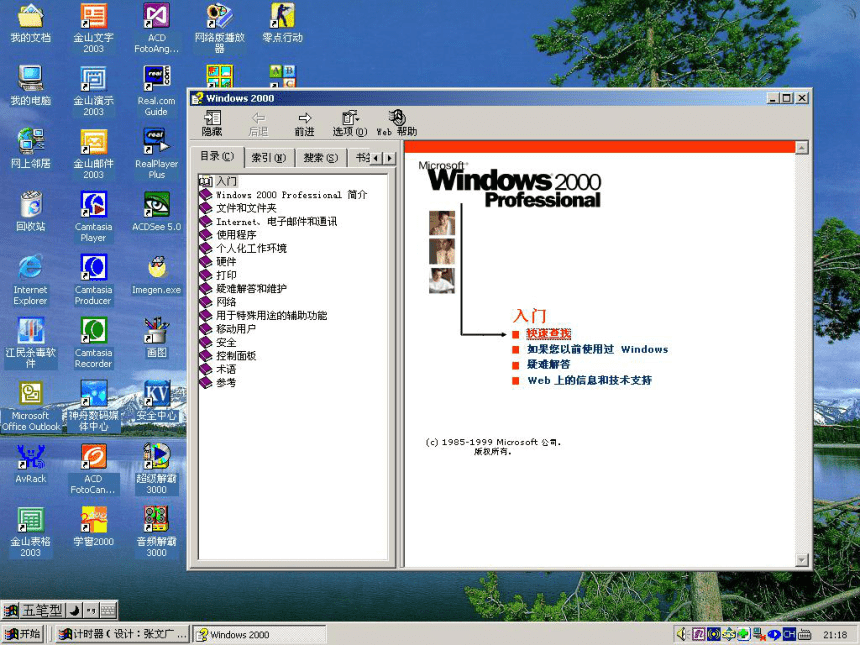Toggle the punctuation mode button on IME bar
Screen dimensions: 860x645
(x=91, y=610)
